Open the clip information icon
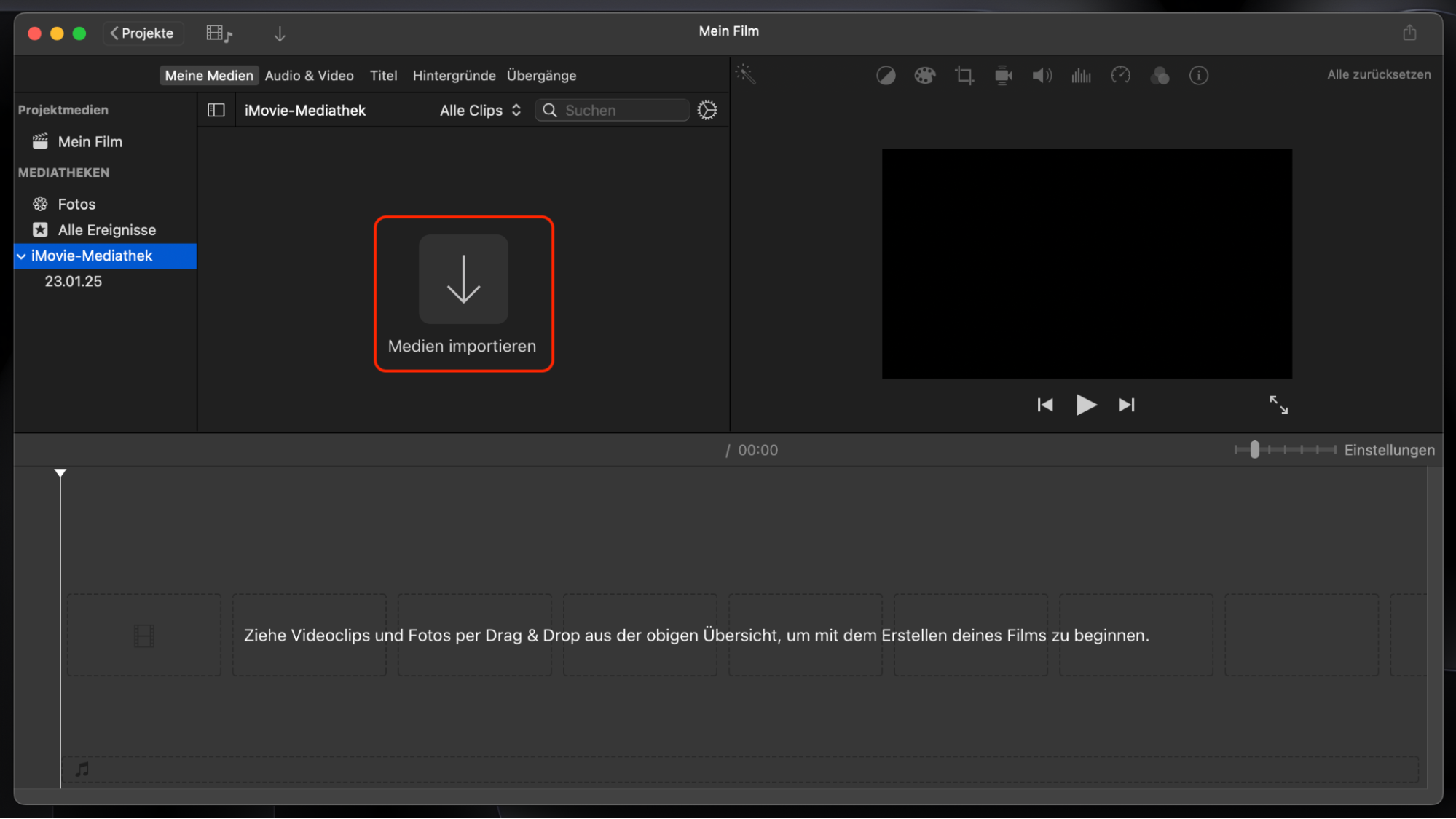Image resolution: width=1456 pixels, height=819 pixels. 1199,76
